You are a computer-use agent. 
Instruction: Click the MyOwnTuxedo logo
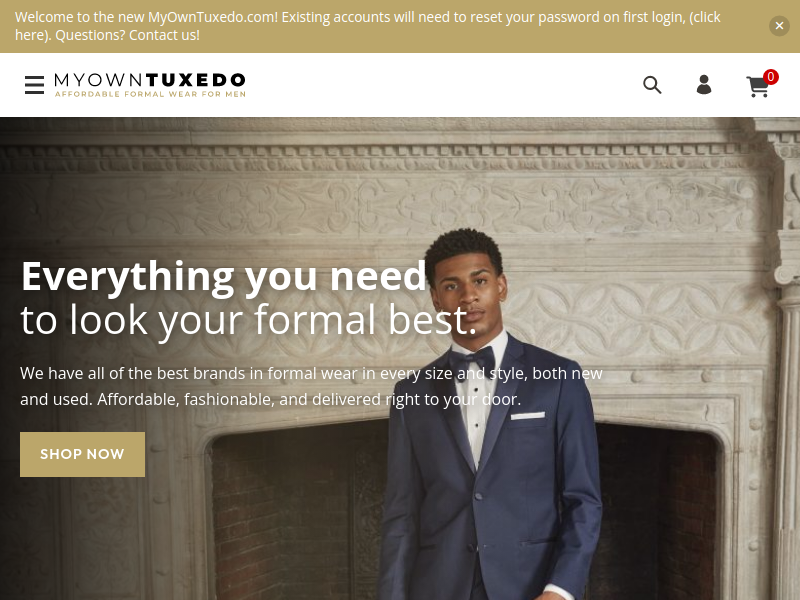pos(149,85)
